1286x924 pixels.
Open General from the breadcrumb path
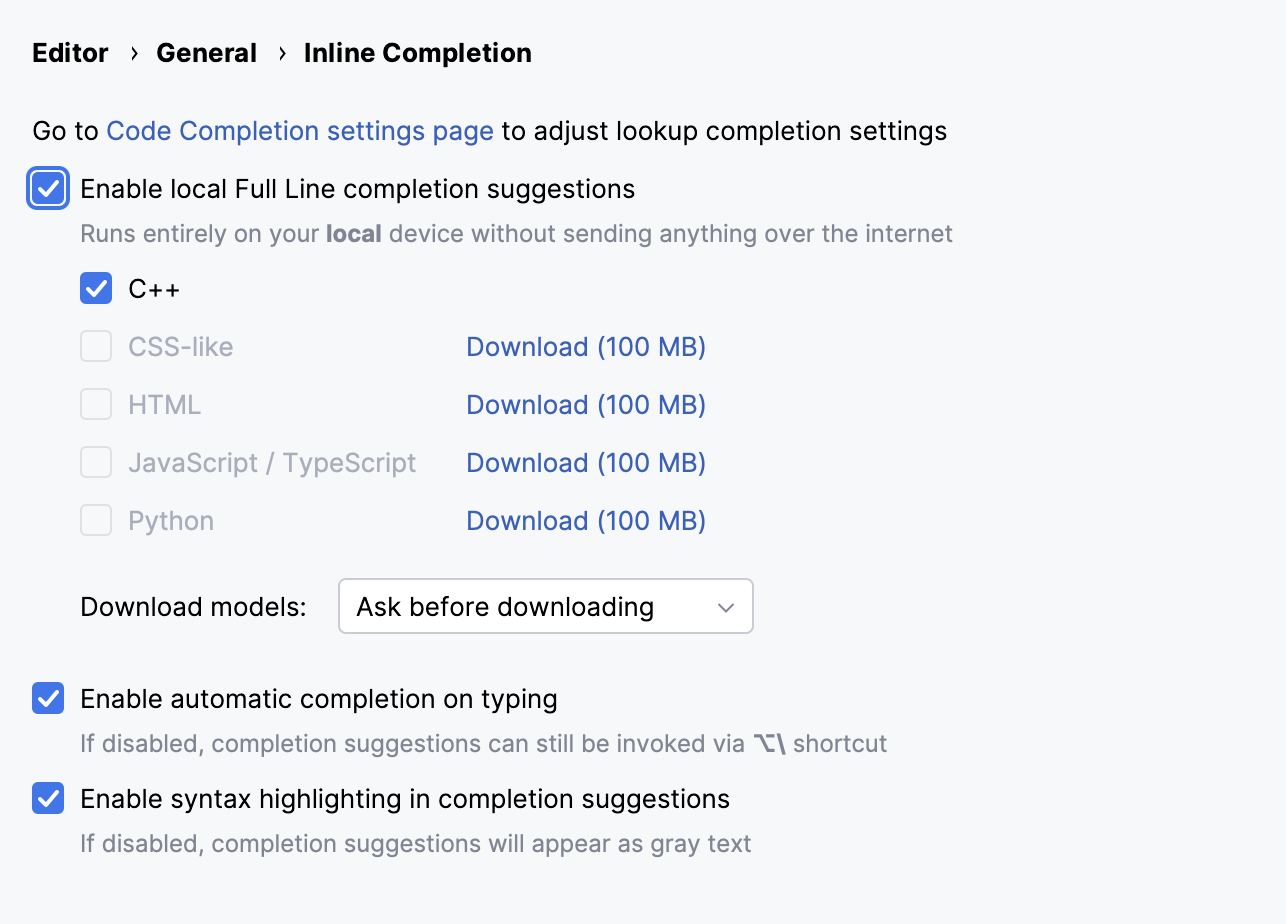(206, 52)
